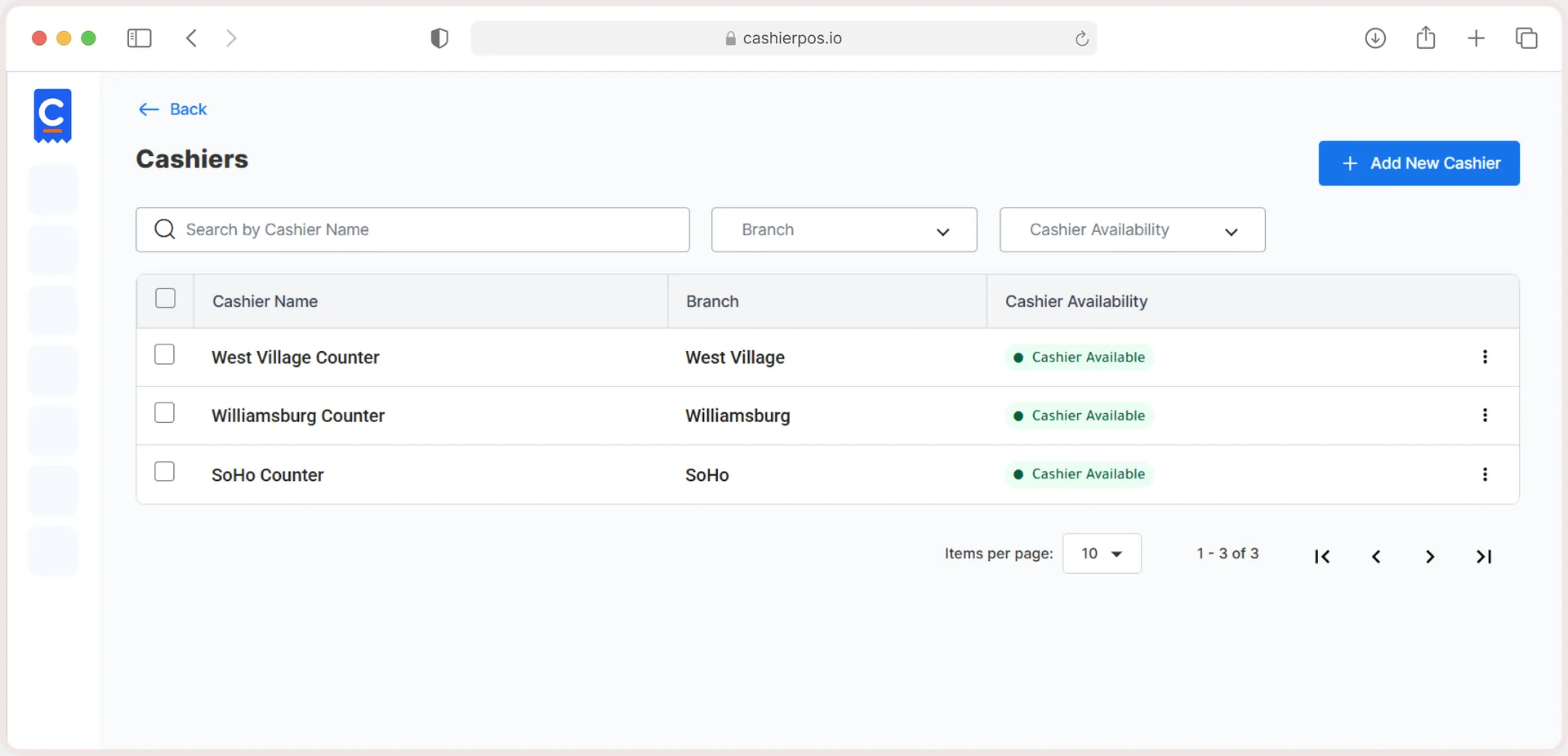Screen dimensions: 1568x756
Task: Select all cashiers with header checkbox
Action: pos(165,298)
